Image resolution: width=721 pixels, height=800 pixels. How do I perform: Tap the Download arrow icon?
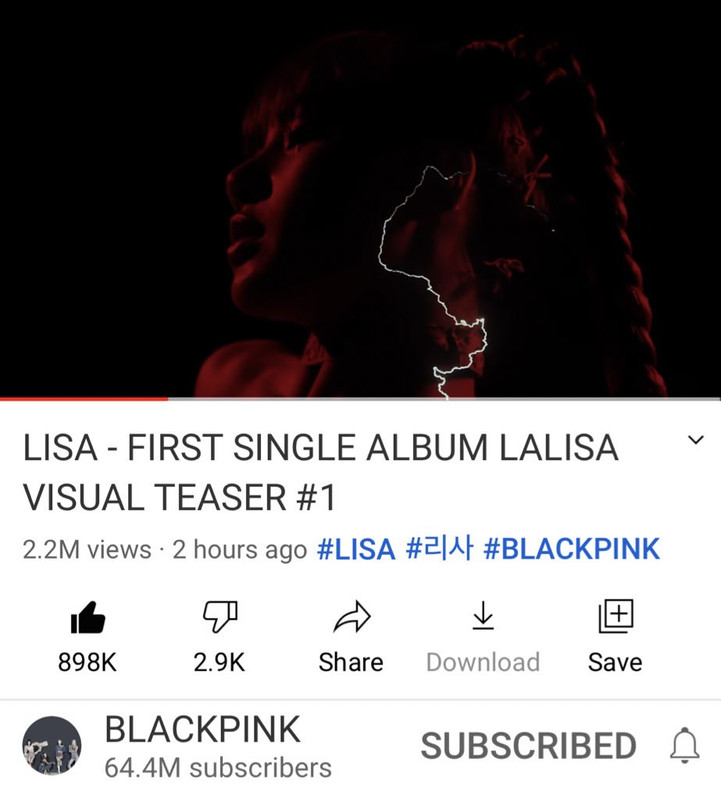[x=483, y=615]
